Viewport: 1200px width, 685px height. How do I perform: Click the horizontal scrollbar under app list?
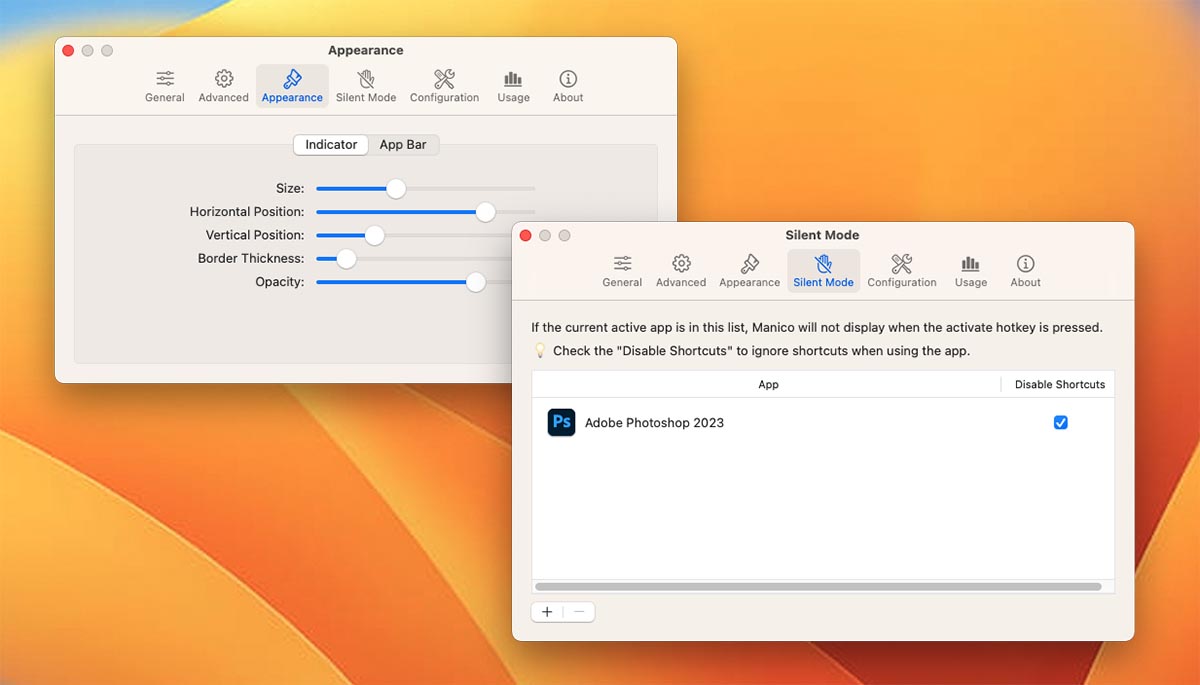pos(818,587)
